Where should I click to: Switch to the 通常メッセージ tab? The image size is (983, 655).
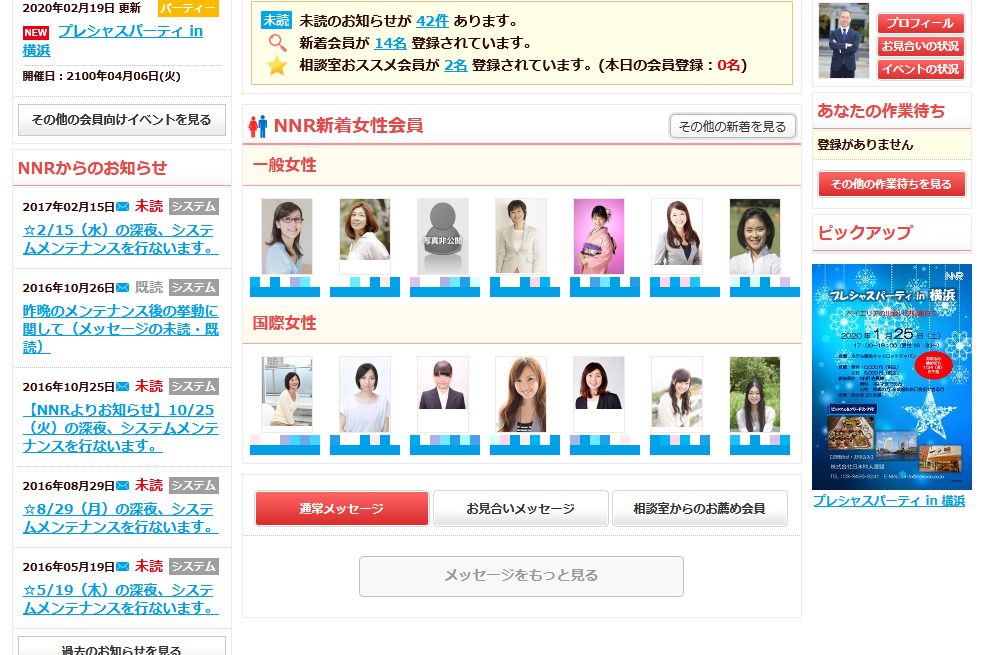pyautogui.click(x=342, y=508)
